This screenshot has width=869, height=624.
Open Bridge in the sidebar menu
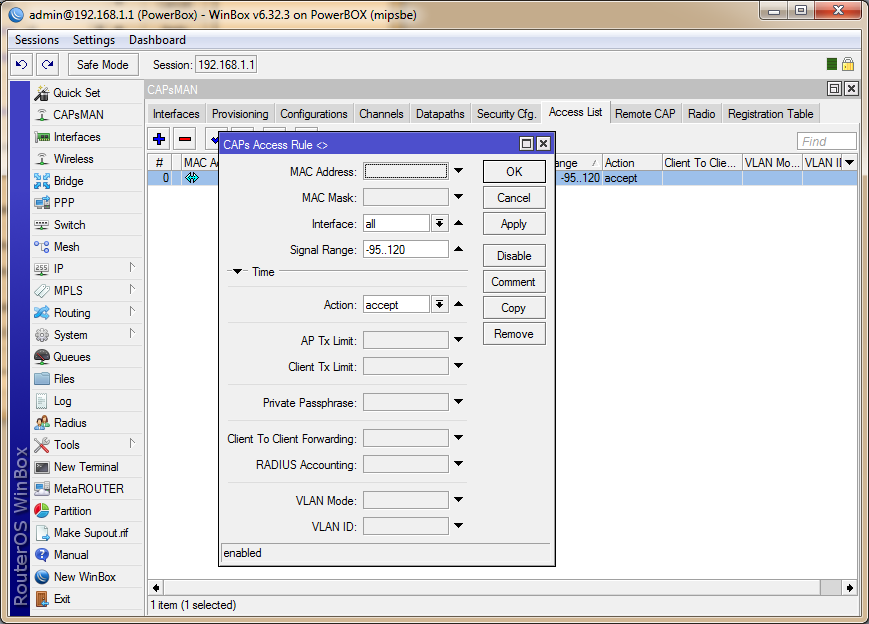point(68,181)
